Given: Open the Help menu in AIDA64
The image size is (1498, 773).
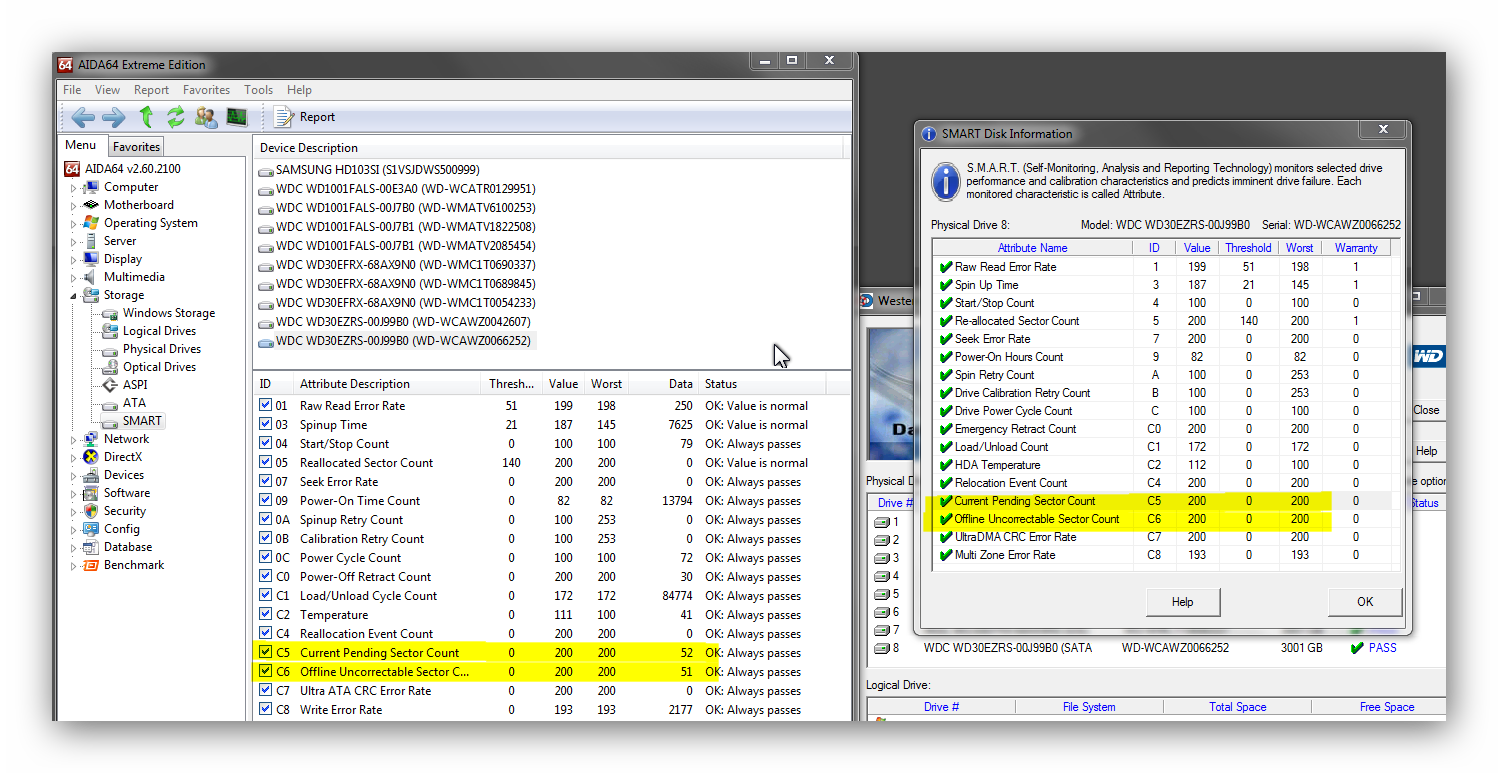Looking at the screenshot, I should coord(299,90).
